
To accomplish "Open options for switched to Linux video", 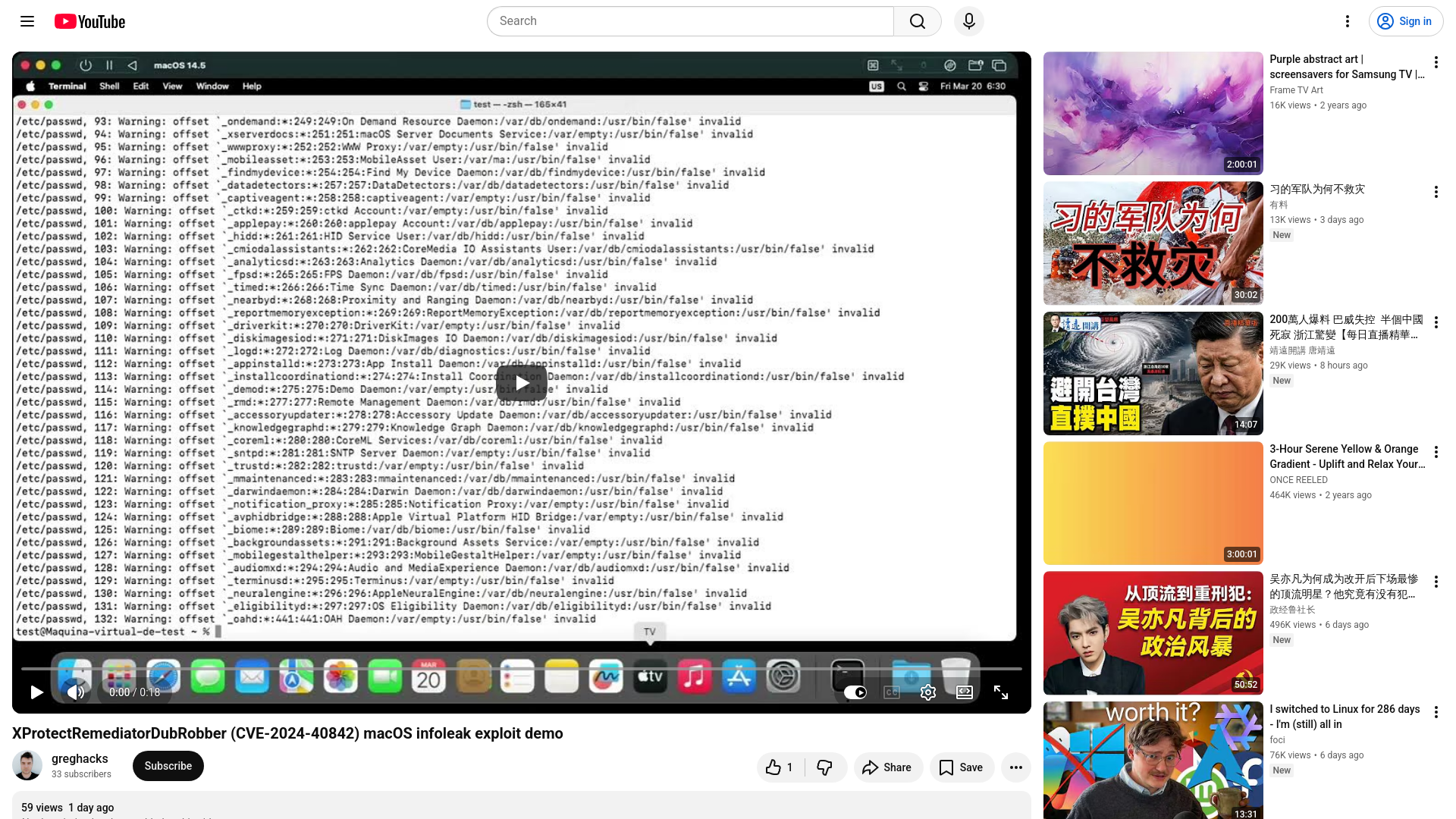I will (1436, 712).
